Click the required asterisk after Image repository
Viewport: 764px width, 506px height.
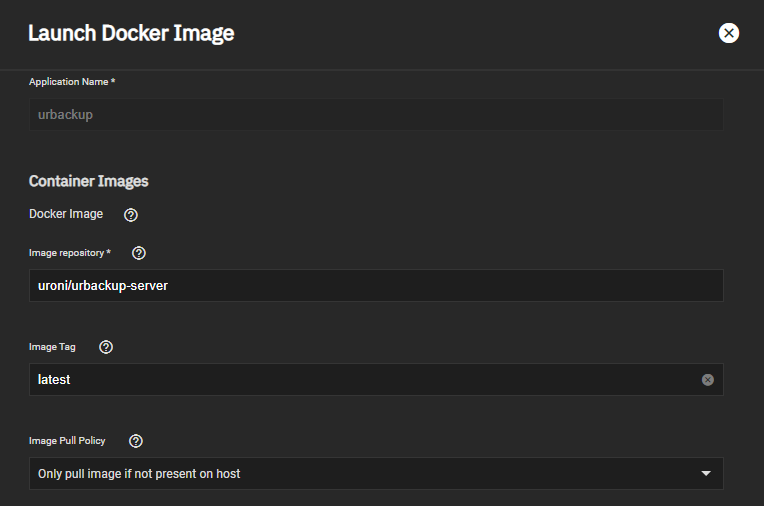(108, 252)
